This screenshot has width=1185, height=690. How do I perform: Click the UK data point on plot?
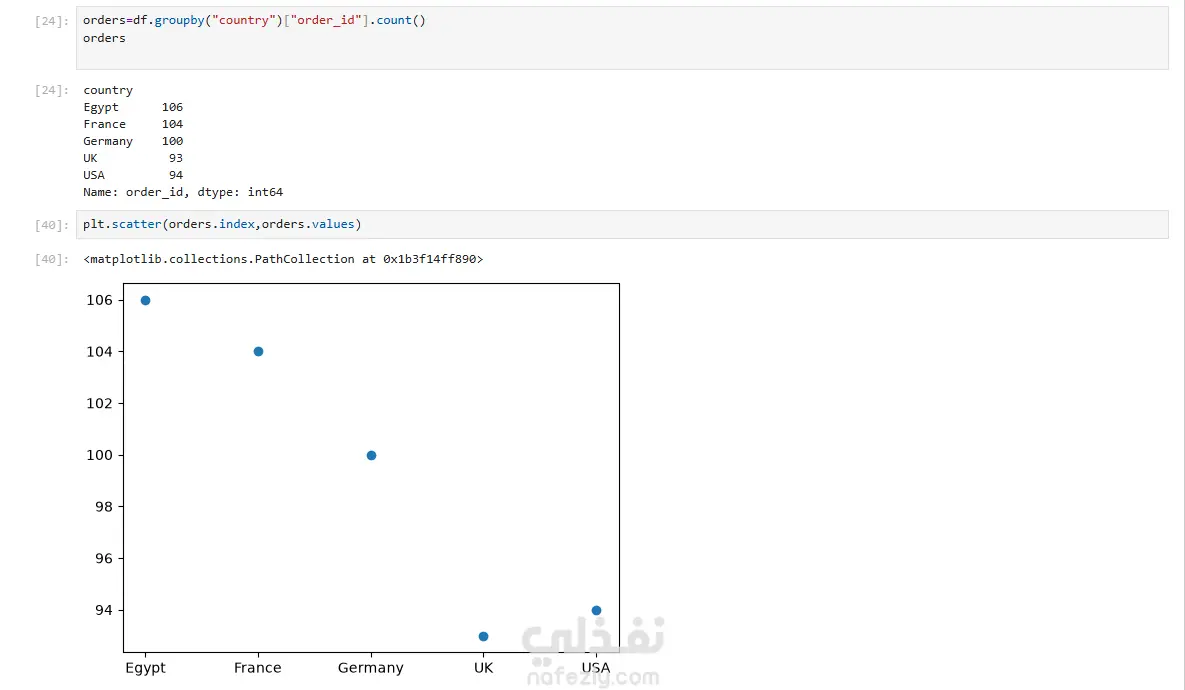(484, 636)
